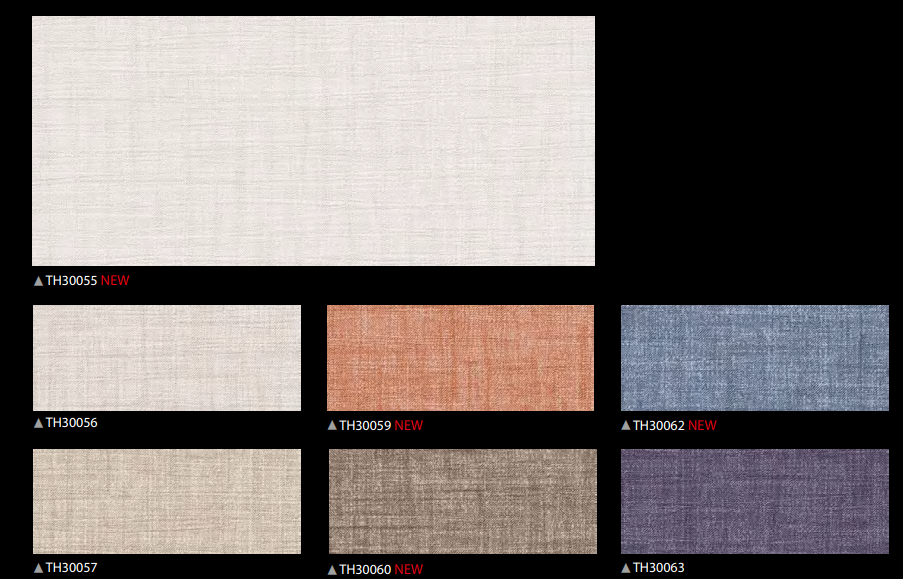Click the TH30056 product code label
Viewport: 903px width, 579px height.
[x=71, y=422]
